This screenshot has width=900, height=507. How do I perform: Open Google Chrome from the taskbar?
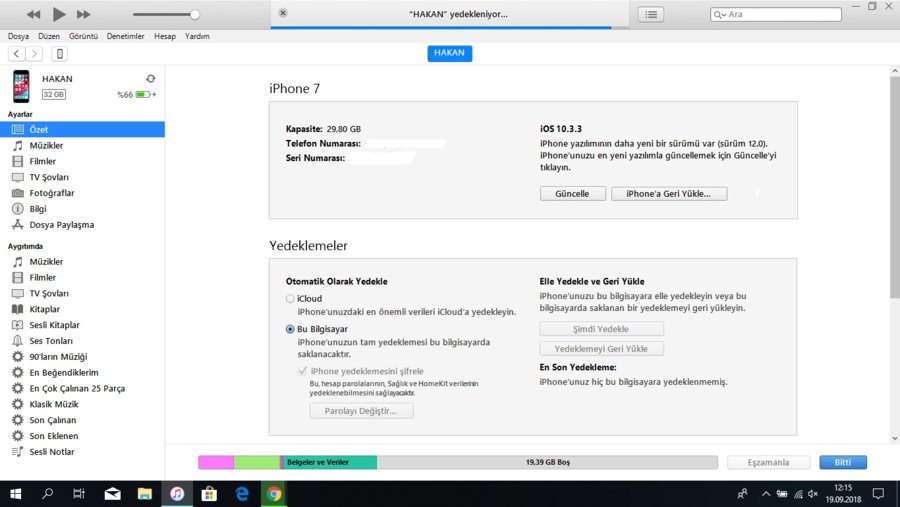tap(274, 494)
